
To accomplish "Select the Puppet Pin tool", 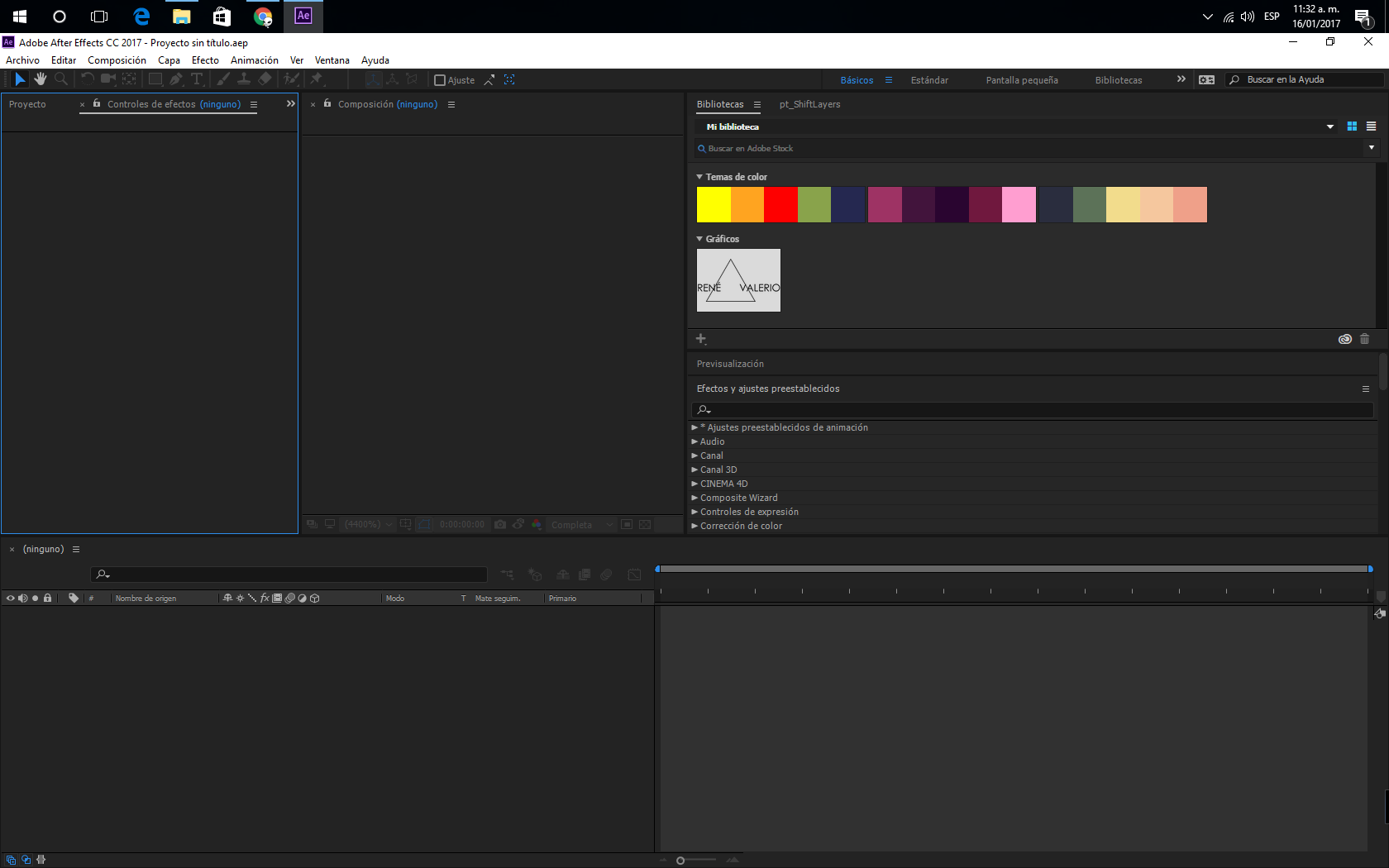I will [317, 79].
